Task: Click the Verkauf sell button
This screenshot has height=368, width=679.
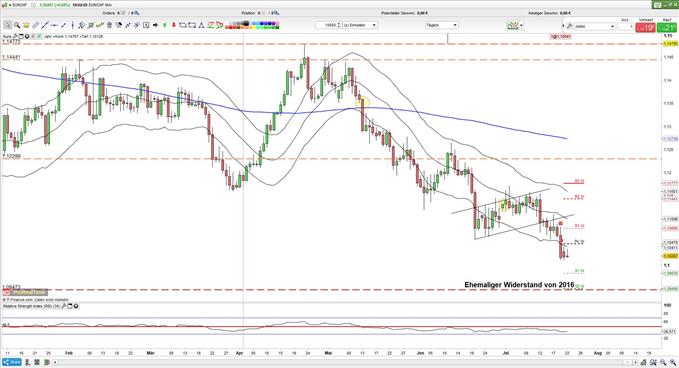Action: 645,27
